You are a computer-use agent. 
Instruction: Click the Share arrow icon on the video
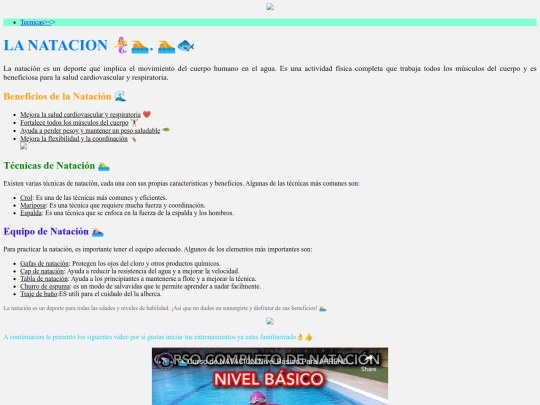click(x=368, y=360)
